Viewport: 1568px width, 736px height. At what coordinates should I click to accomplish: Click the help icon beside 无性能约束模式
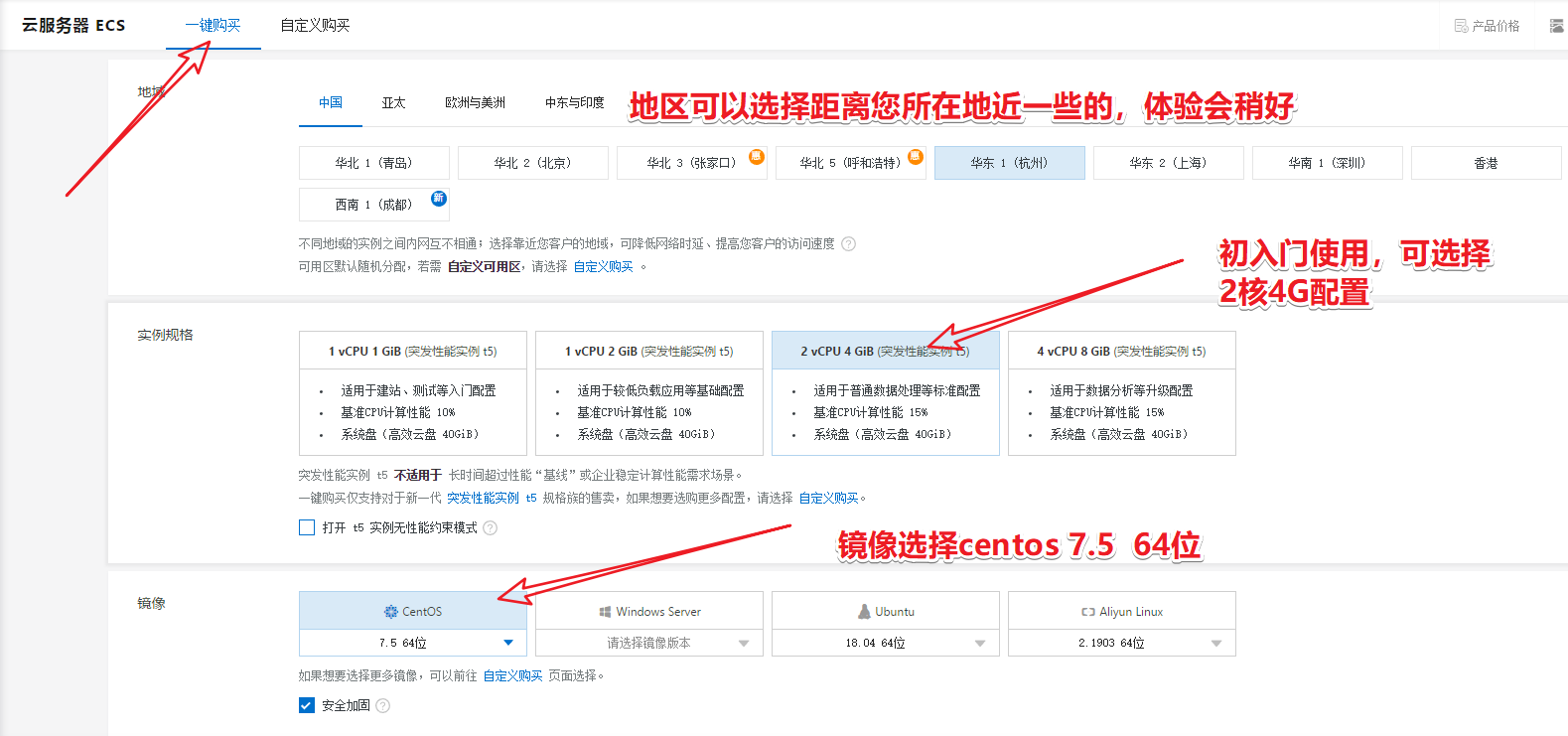(490, 528)
